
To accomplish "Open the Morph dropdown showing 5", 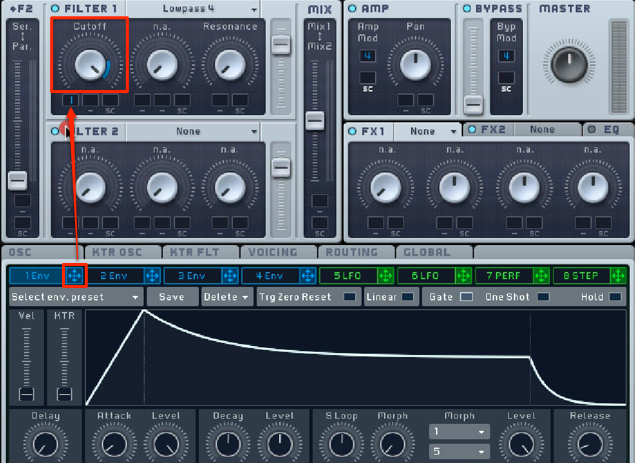I will point(459,451).
